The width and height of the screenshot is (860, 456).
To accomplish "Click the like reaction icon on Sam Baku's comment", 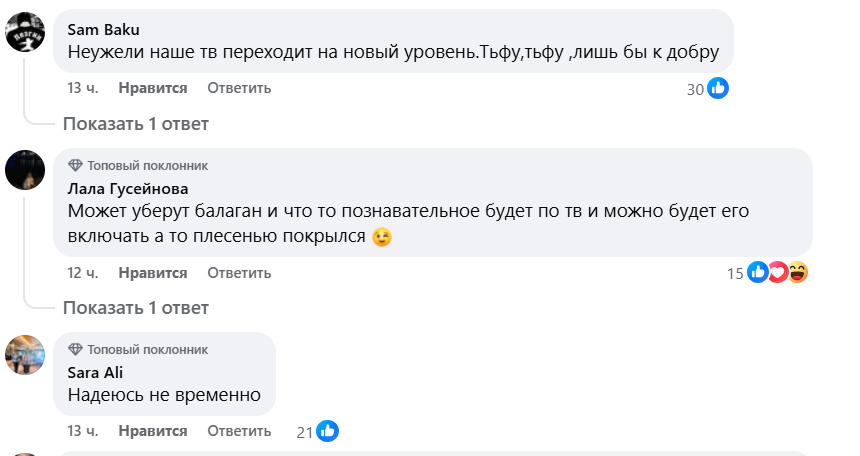I will tap(718, 89).
